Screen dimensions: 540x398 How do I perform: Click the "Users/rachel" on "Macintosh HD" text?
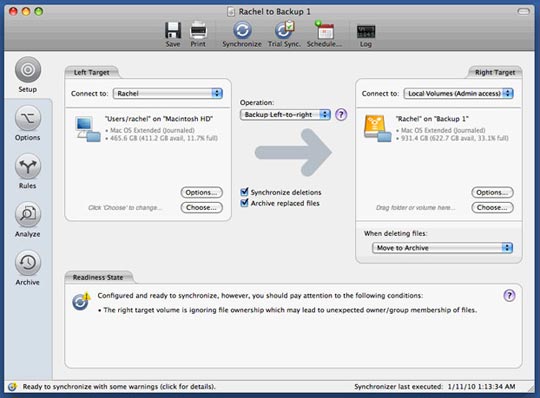click(159, 119)
